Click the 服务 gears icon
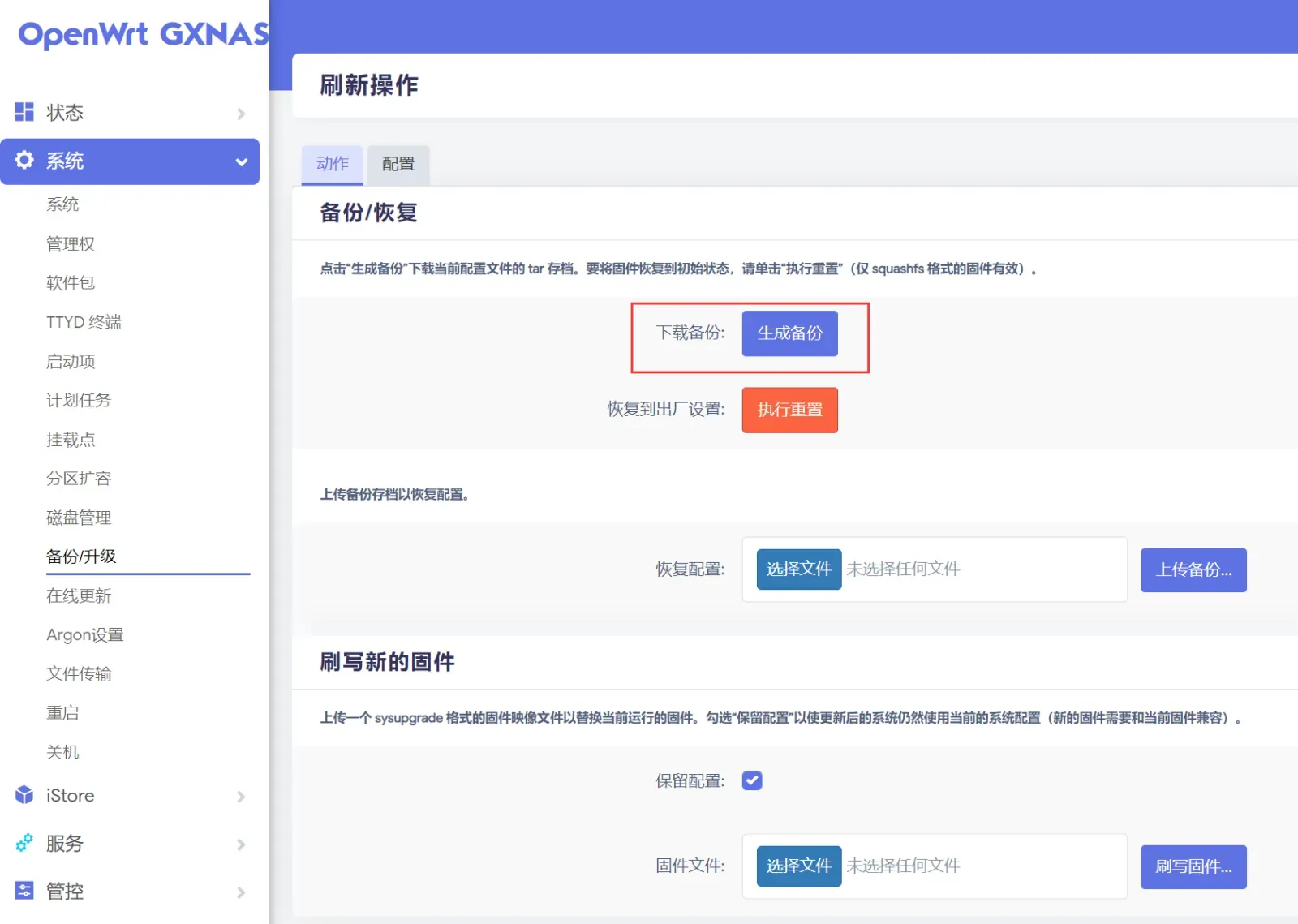The image size is (1298, 924). (24, 843)
